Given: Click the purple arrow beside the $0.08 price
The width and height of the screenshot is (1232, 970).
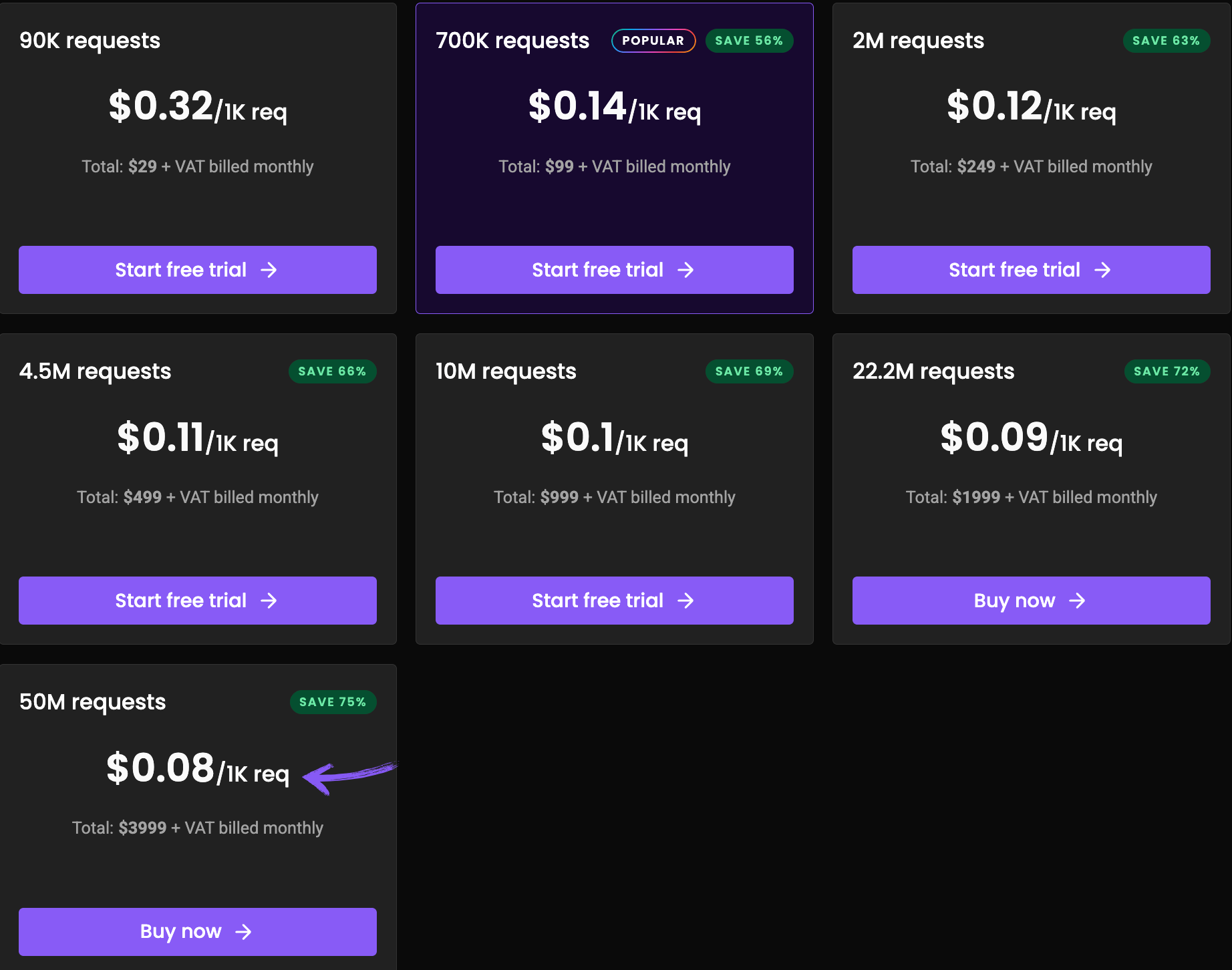Looking at the screenshot, I should coord(347,776).
